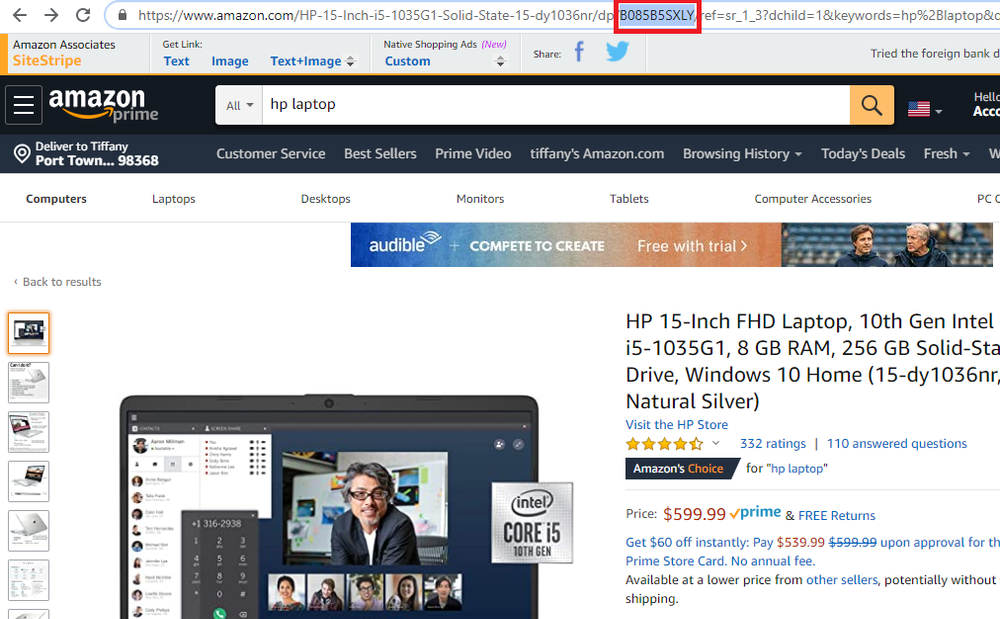Select the third product thumbnail
This screenshot has height=619, width=1000.
pos(29,432)
